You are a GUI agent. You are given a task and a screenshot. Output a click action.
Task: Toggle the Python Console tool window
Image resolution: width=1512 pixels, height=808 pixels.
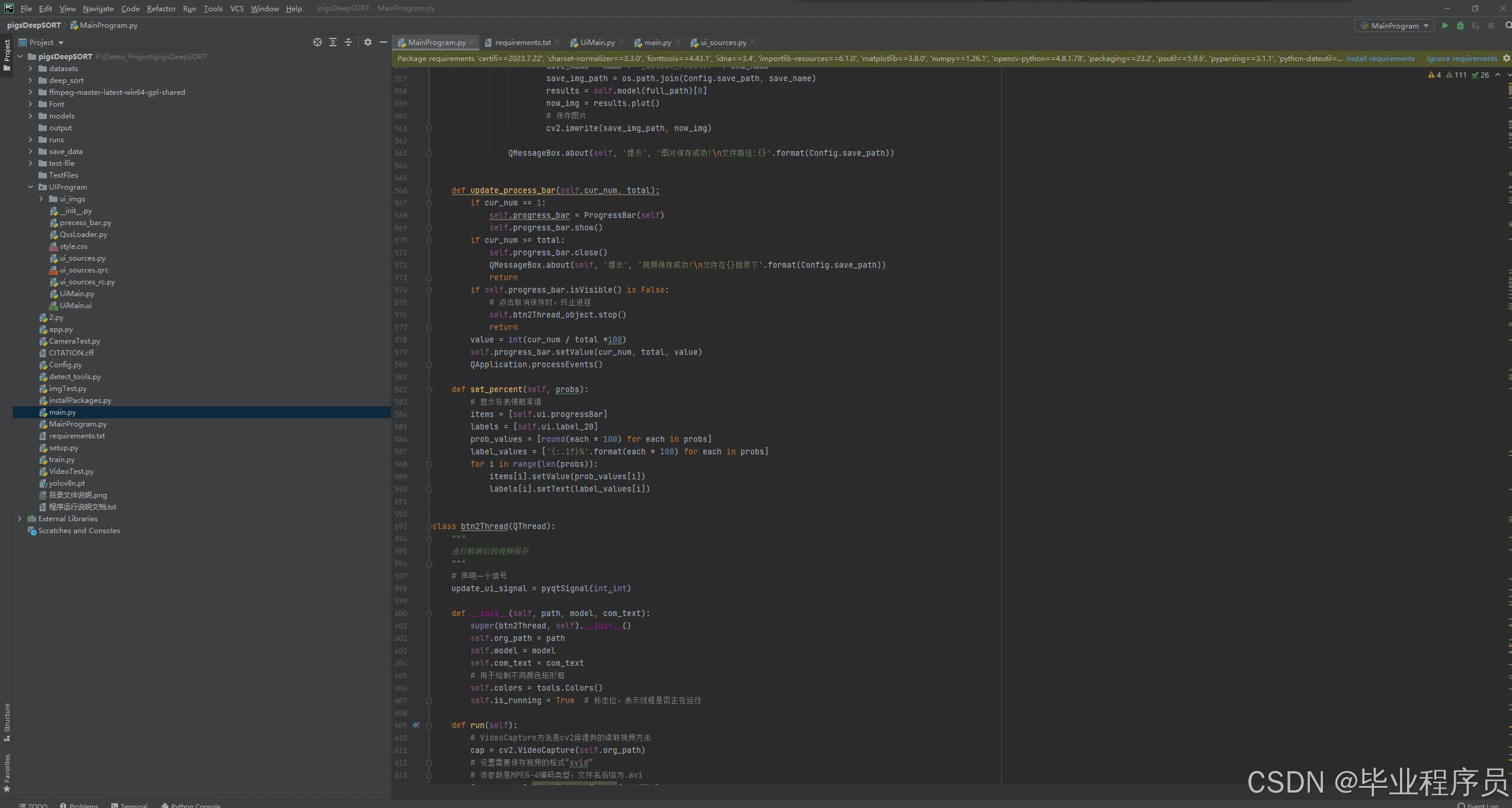191,805
